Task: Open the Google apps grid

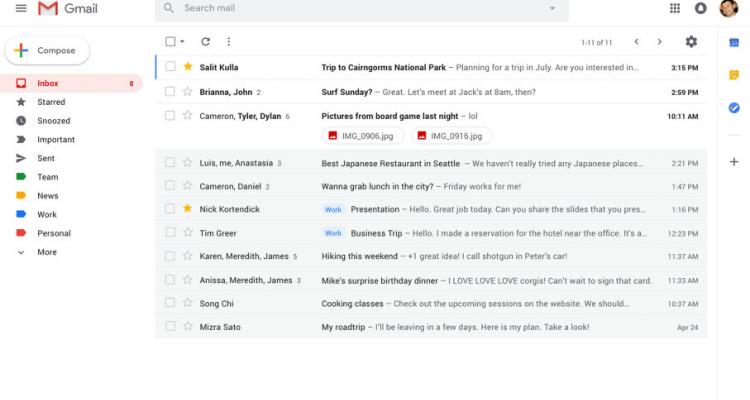Action: pos(674,9)
